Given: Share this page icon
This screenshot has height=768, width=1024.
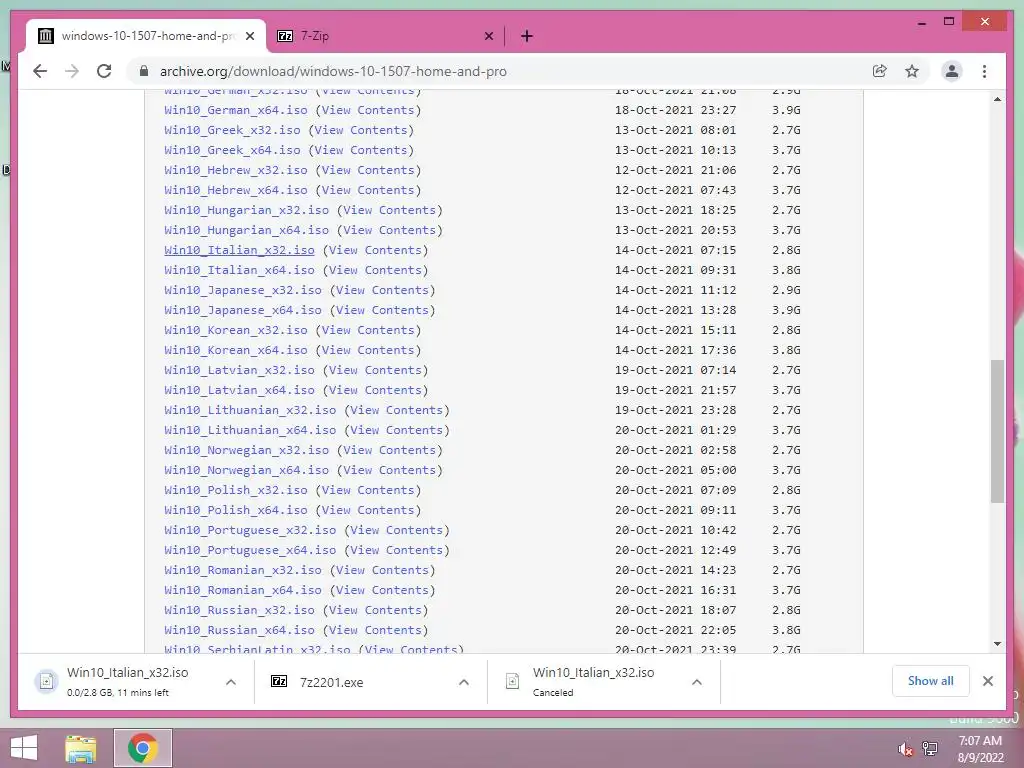Looking at the screenshot, I should point(880,71).
